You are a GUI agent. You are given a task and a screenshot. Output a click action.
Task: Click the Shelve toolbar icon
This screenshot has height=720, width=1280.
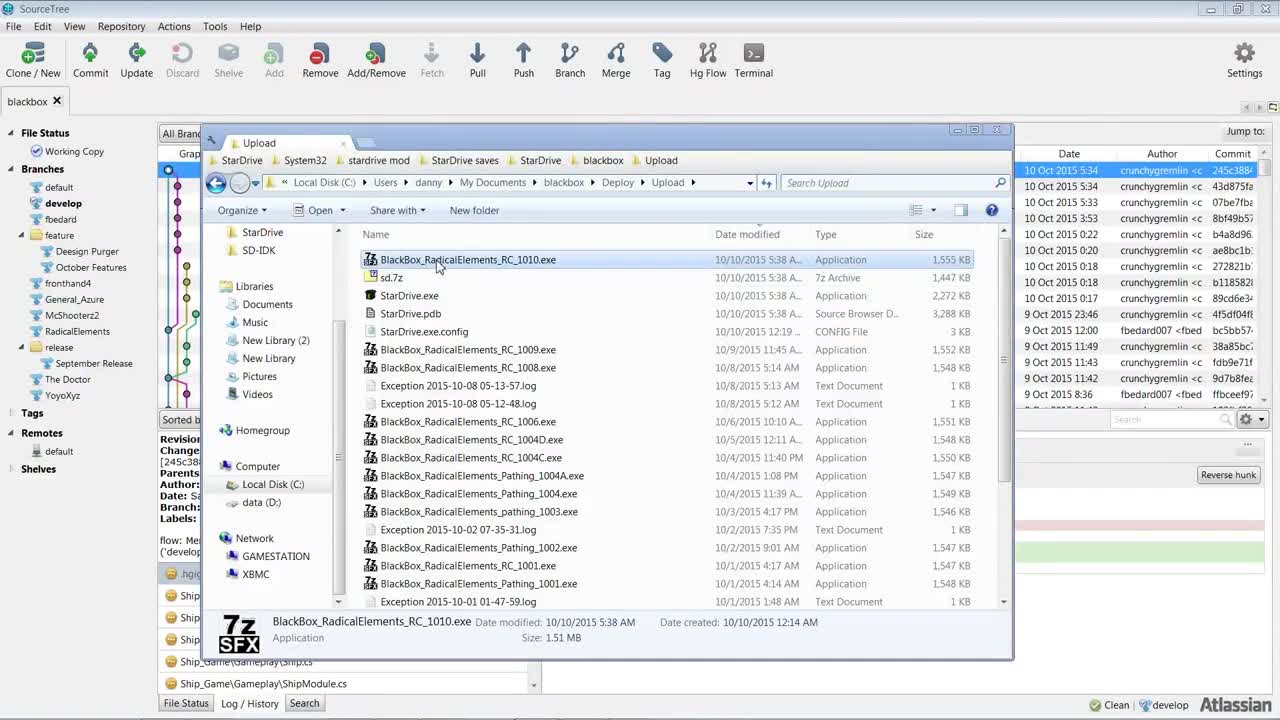coord(228,60)
